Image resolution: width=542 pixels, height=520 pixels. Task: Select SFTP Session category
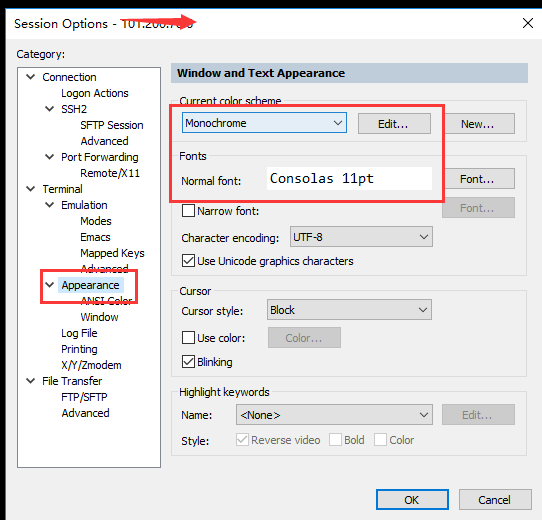(x=112, y=125)
